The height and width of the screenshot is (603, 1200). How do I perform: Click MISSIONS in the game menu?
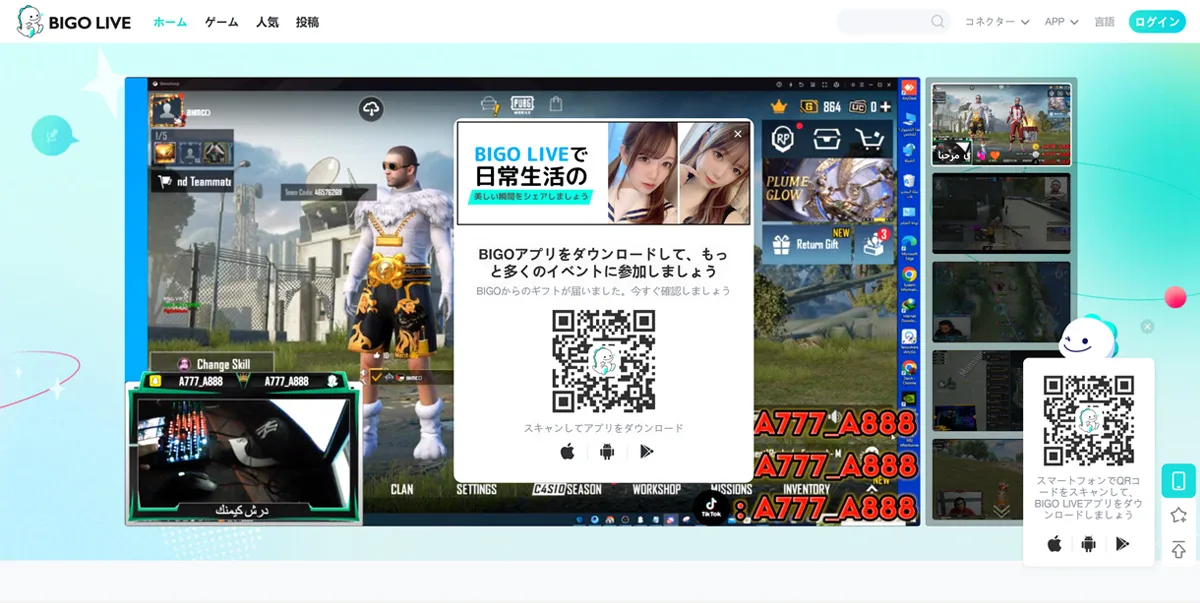(x=731, y=489)
